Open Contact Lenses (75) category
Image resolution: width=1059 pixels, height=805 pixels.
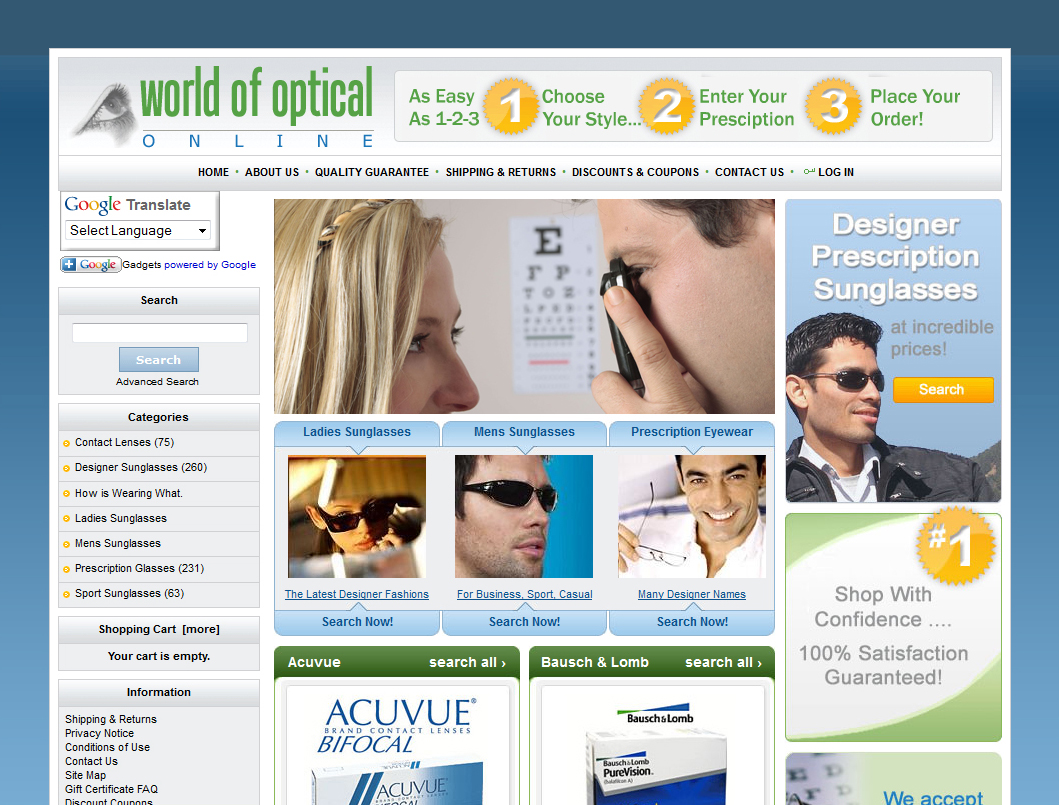tap(124, 442)
